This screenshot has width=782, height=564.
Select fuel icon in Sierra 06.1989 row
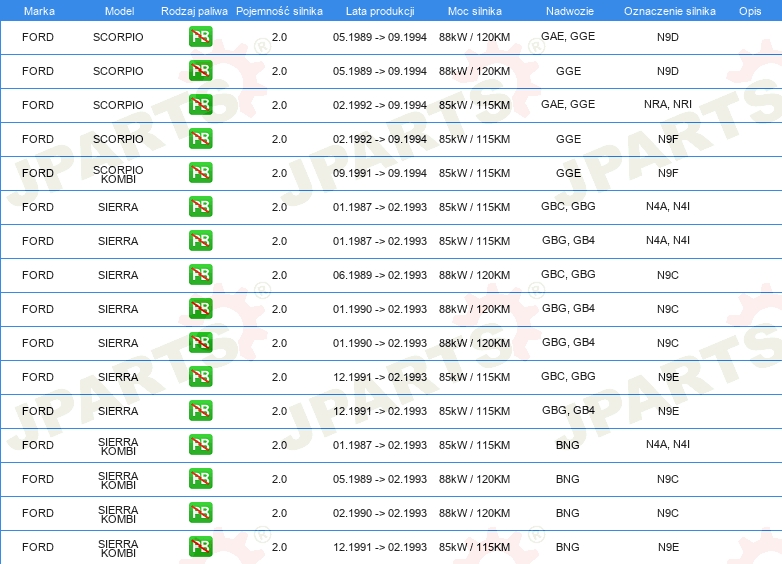200,275
